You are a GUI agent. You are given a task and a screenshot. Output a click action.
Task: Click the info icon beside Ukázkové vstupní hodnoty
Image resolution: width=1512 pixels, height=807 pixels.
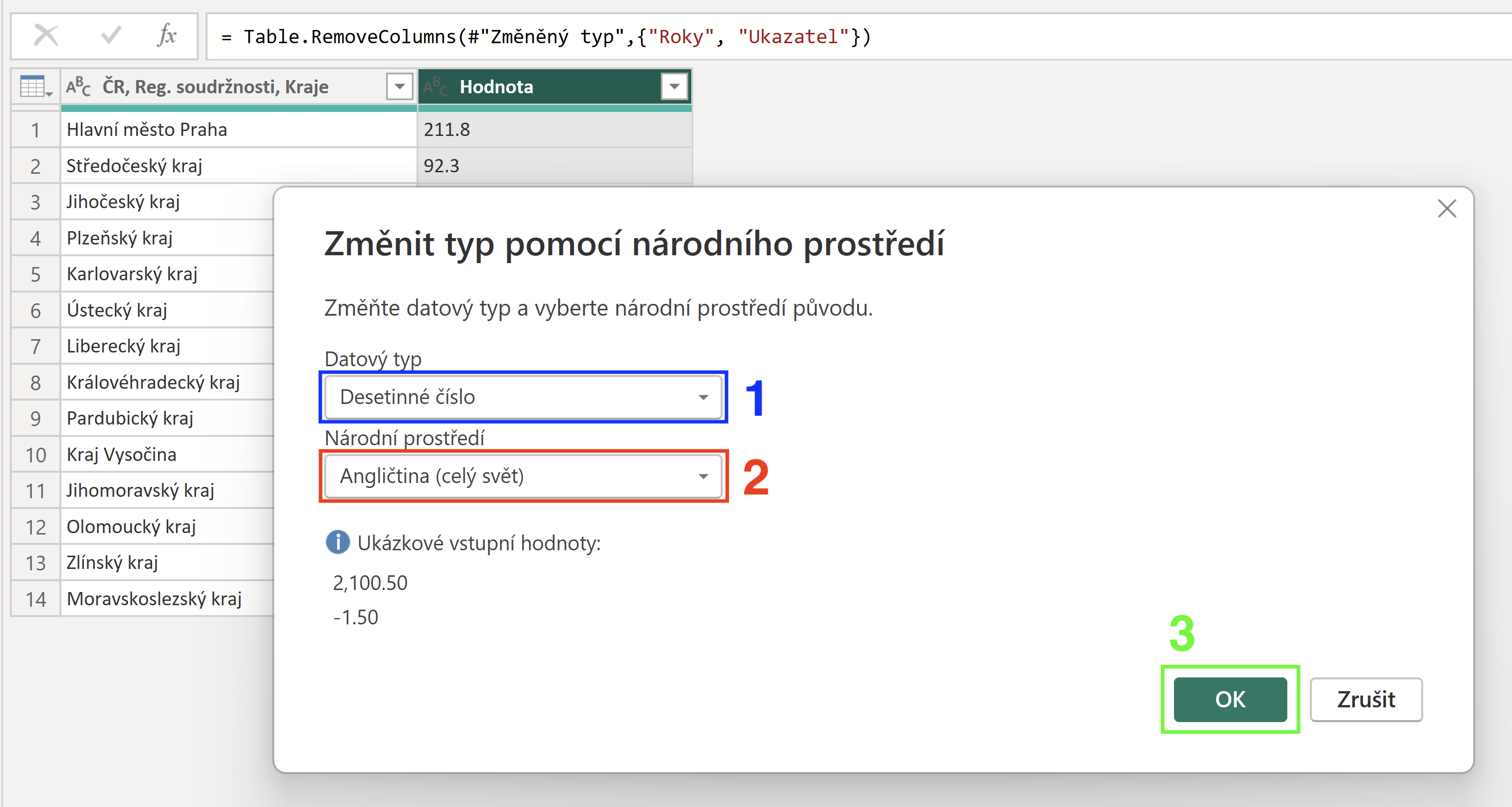pos(338,542)
